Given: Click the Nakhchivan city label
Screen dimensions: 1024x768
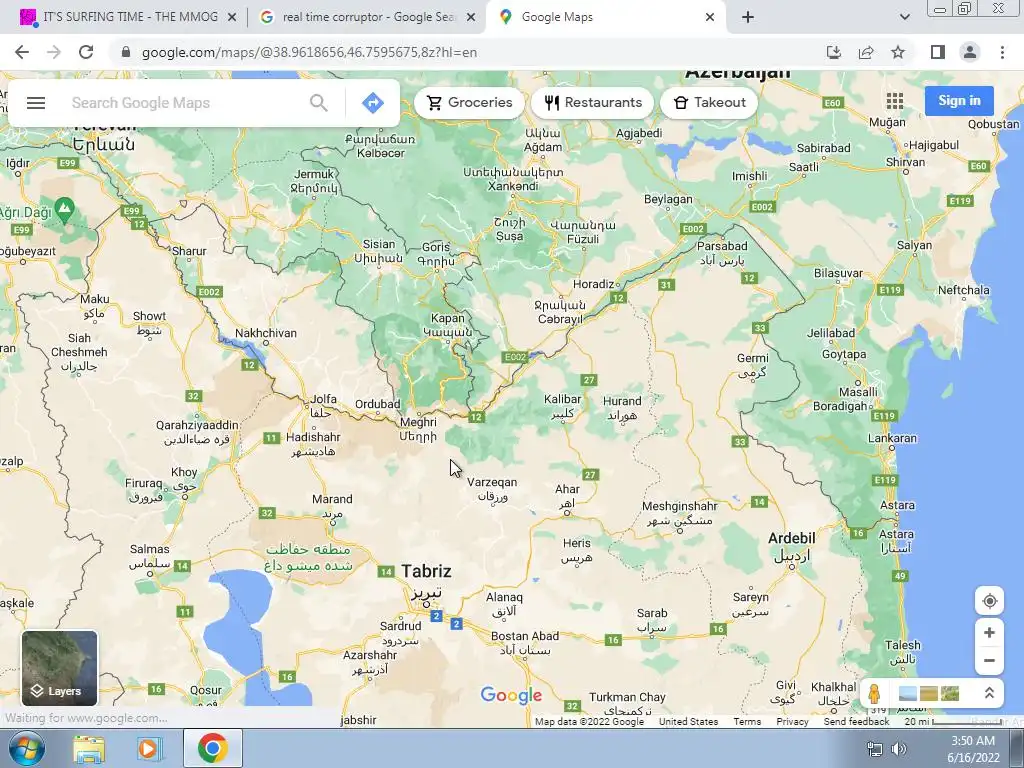Looking at the screenshot, I should click(266, 333).
